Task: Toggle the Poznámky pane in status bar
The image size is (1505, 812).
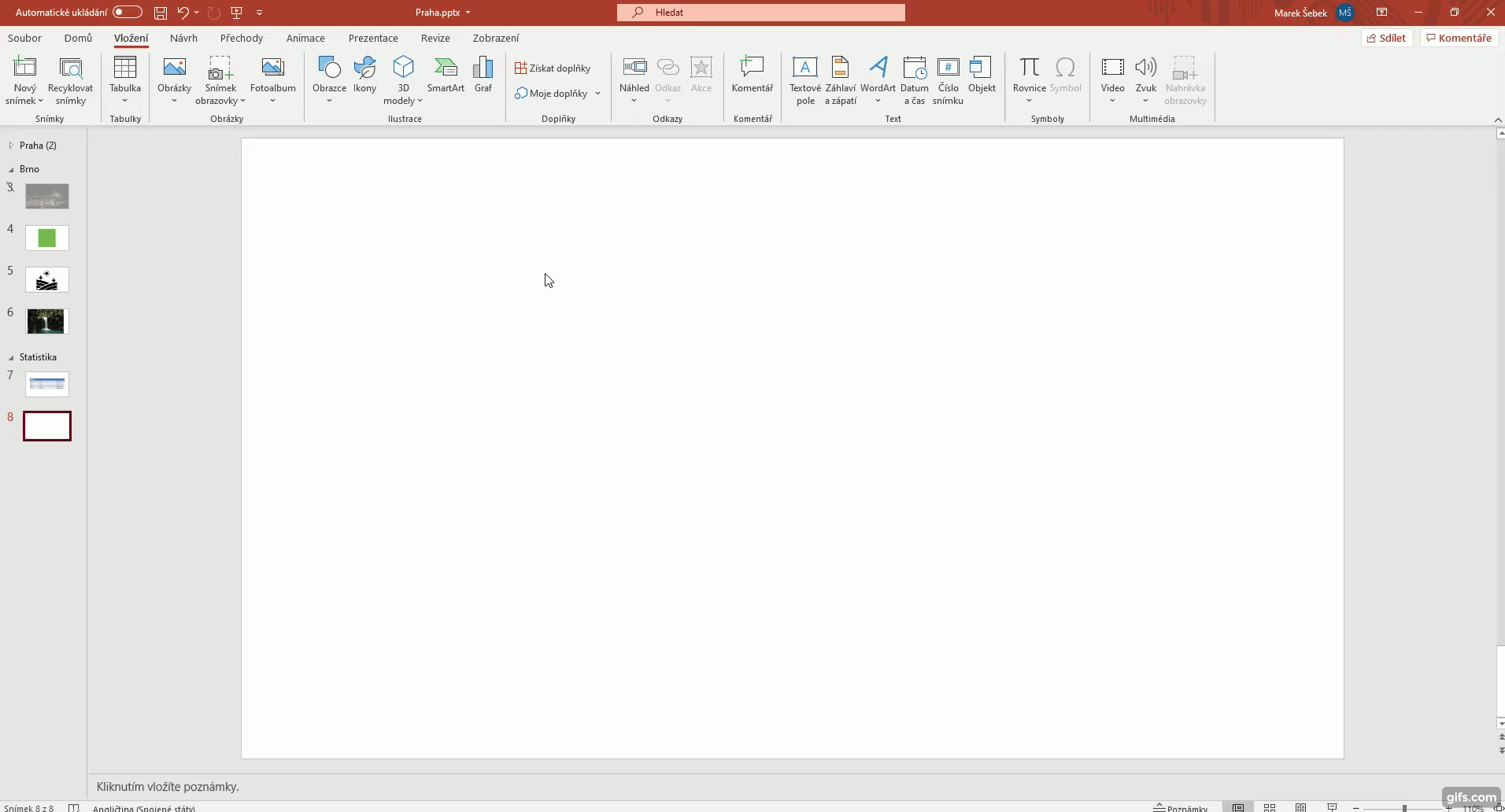Action: (x=1181, y=806)
